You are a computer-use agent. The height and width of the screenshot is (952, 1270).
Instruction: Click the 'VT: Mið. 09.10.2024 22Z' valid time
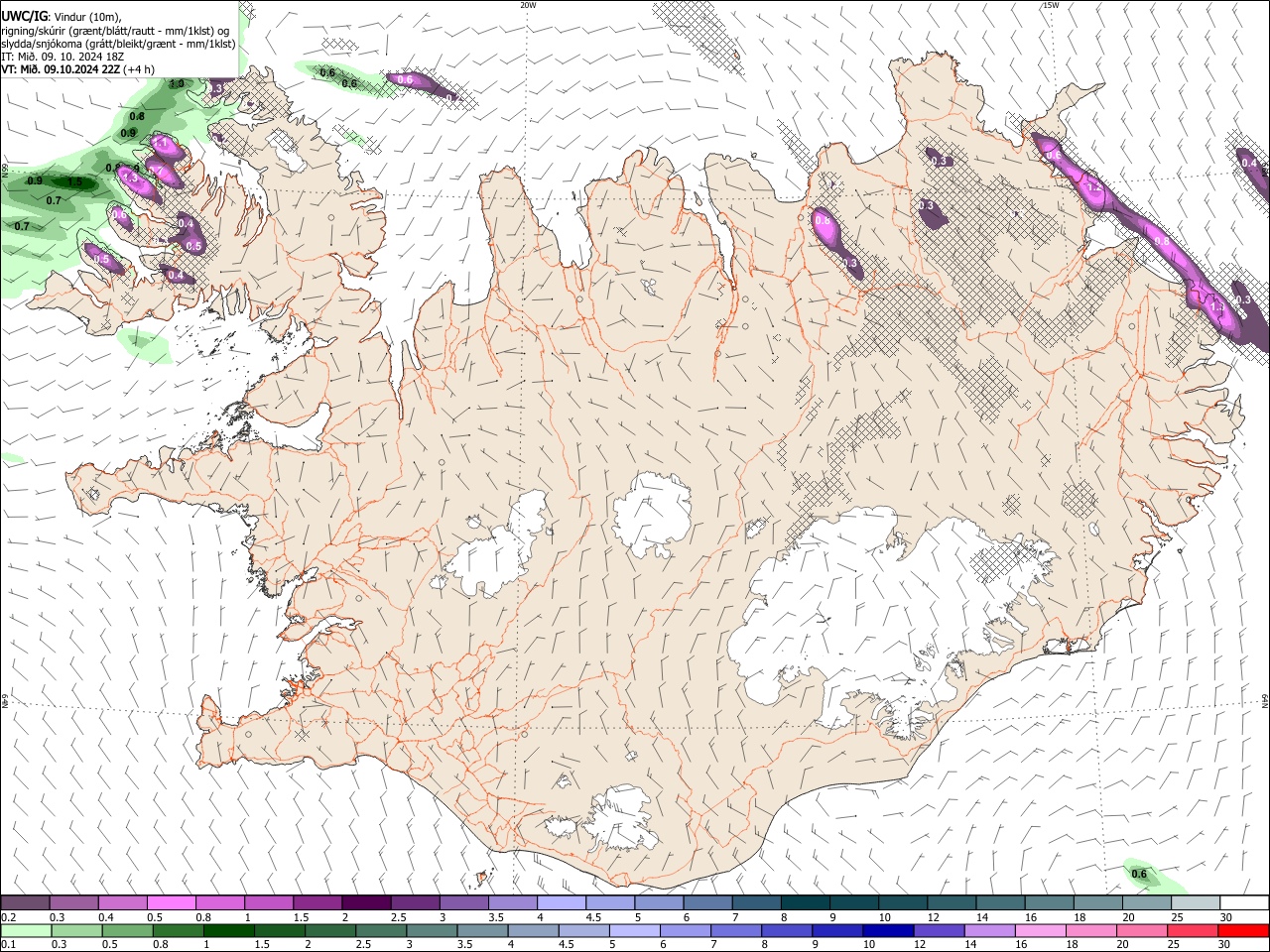[63, 69]
